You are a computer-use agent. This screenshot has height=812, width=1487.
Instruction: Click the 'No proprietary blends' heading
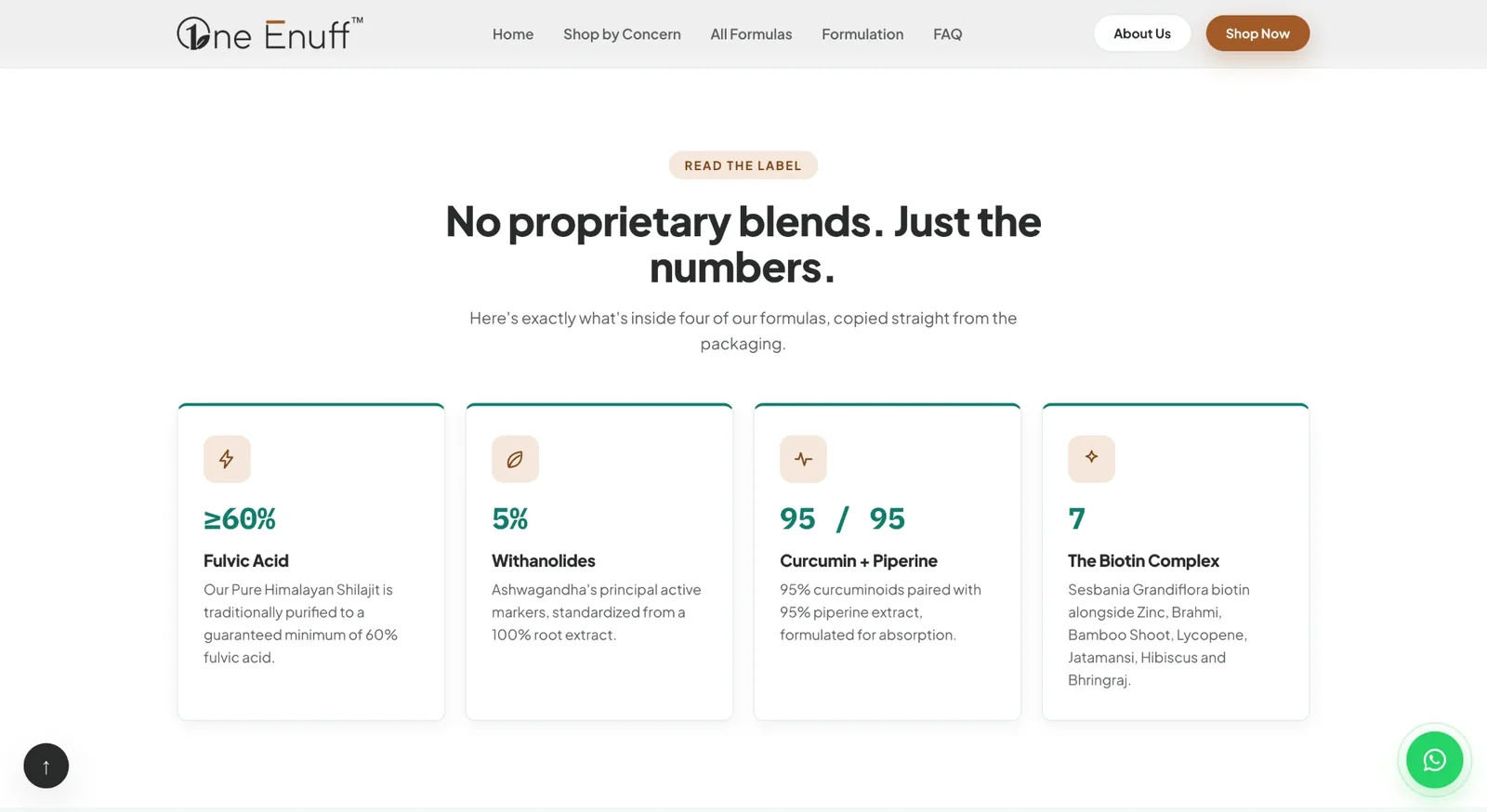point(743,244)
